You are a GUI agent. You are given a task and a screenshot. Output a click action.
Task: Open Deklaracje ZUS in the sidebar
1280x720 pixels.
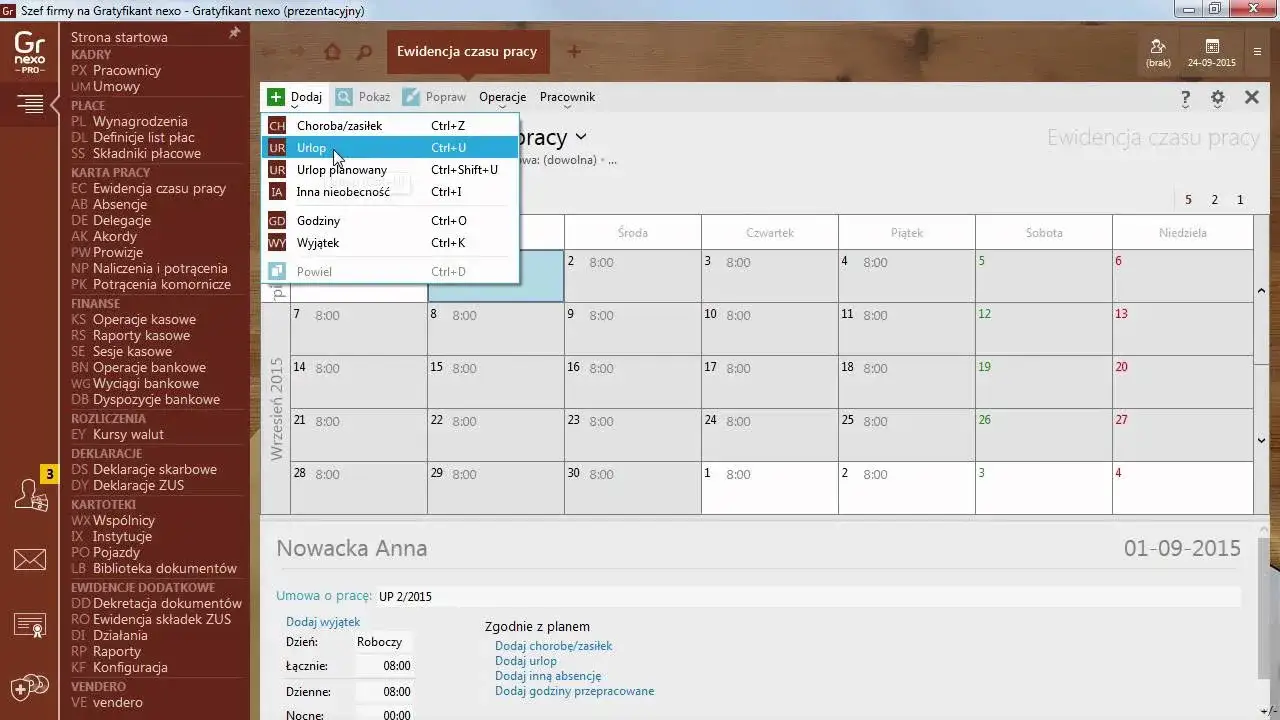pyautogui.click(x=138, y=485)
